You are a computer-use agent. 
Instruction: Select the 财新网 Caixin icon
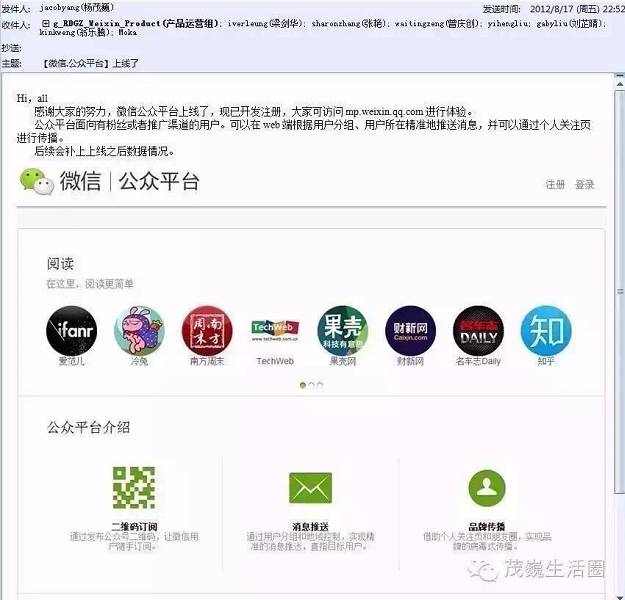coord(410,330)
